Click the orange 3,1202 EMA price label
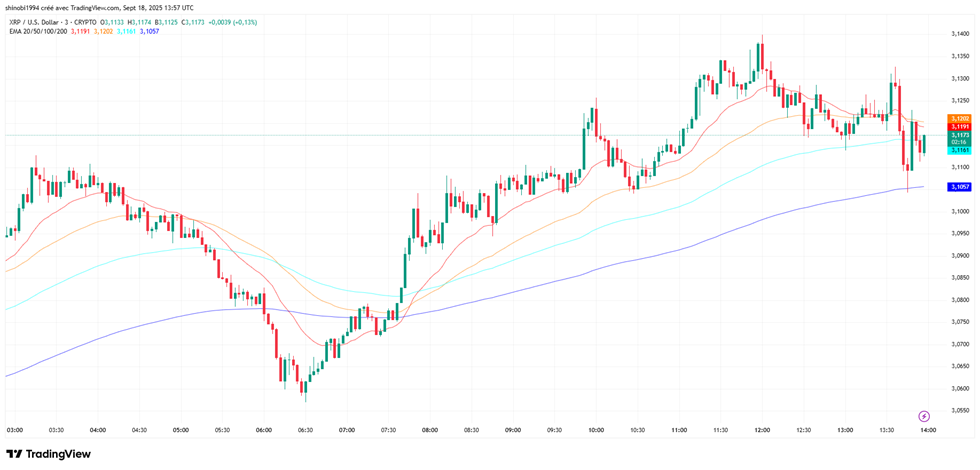980x470 pixels. (x=959, y=119)
